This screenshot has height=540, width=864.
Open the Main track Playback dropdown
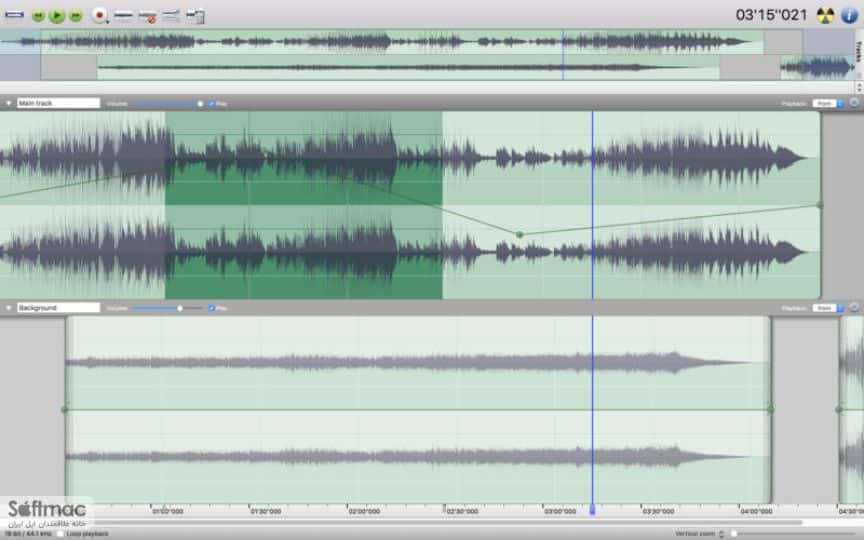click(x=828, y=103)
